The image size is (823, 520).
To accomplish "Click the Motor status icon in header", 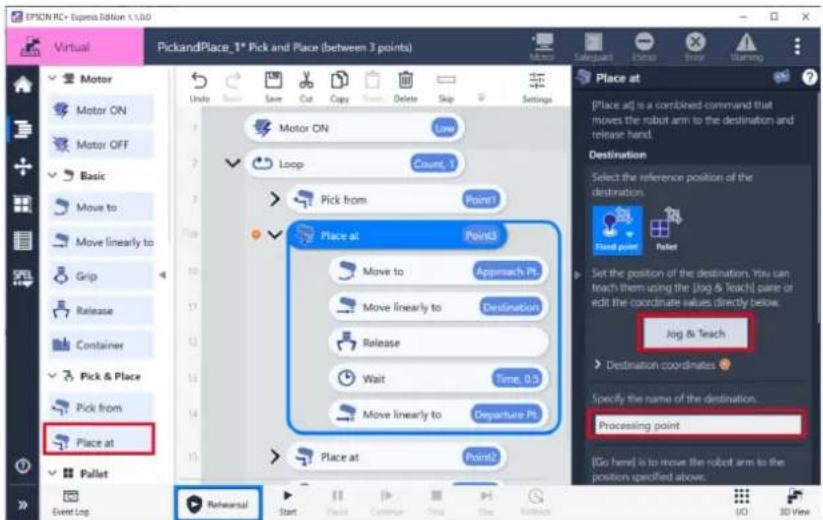I will coord(542,47).
